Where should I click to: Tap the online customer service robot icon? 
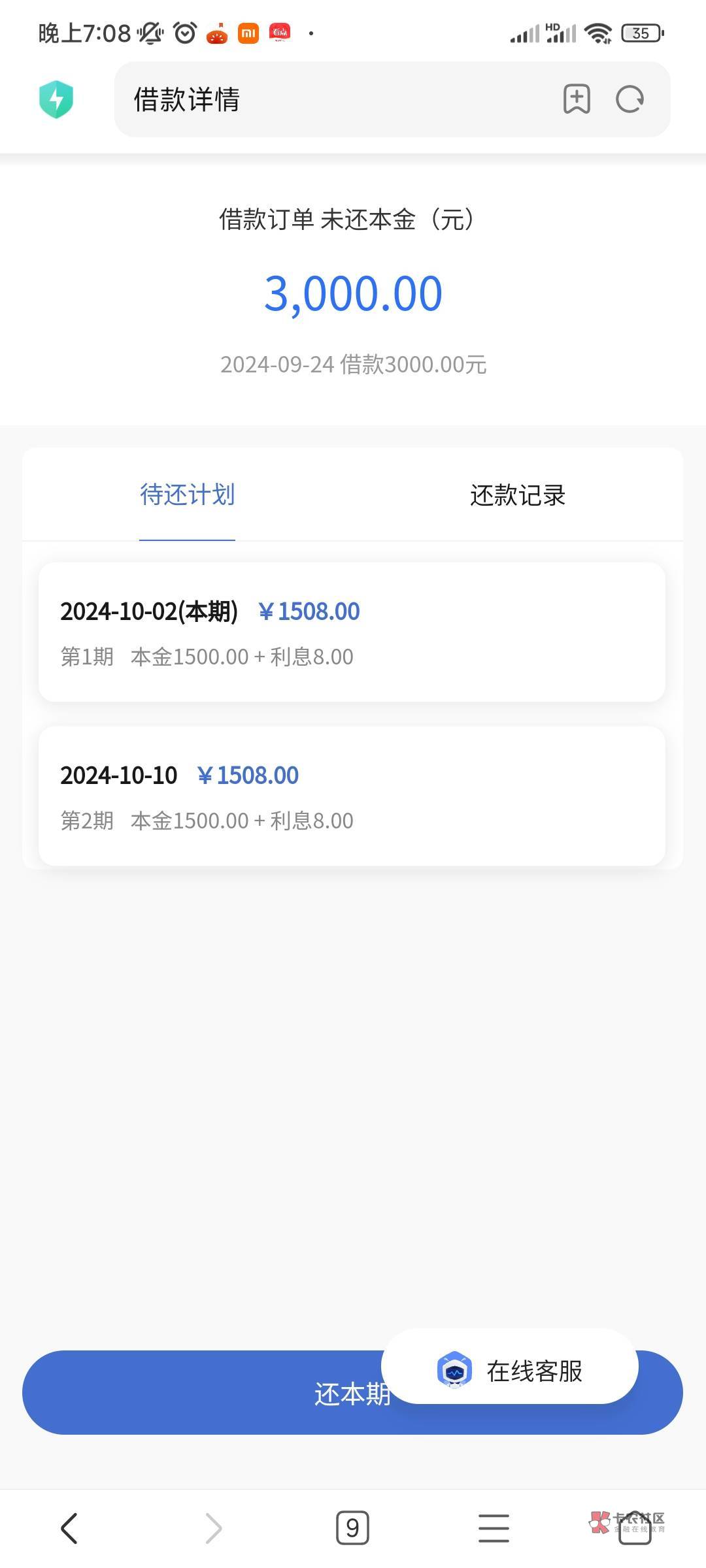coord(454,1370)
